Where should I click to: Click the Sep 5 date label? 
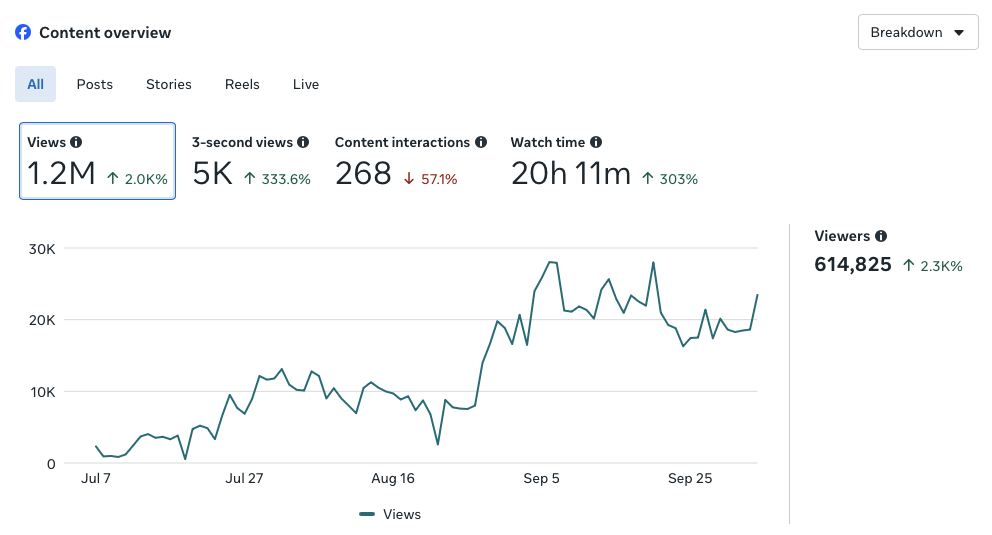(542, 478)
